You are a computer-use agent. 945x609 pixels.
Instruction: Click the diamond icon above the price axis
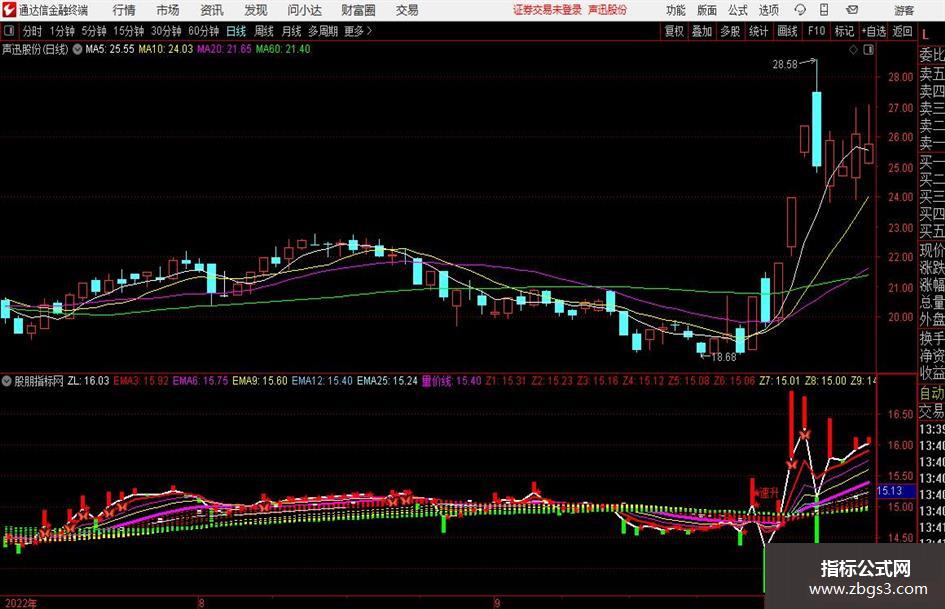pyautogui.click(x=853, y=50)
